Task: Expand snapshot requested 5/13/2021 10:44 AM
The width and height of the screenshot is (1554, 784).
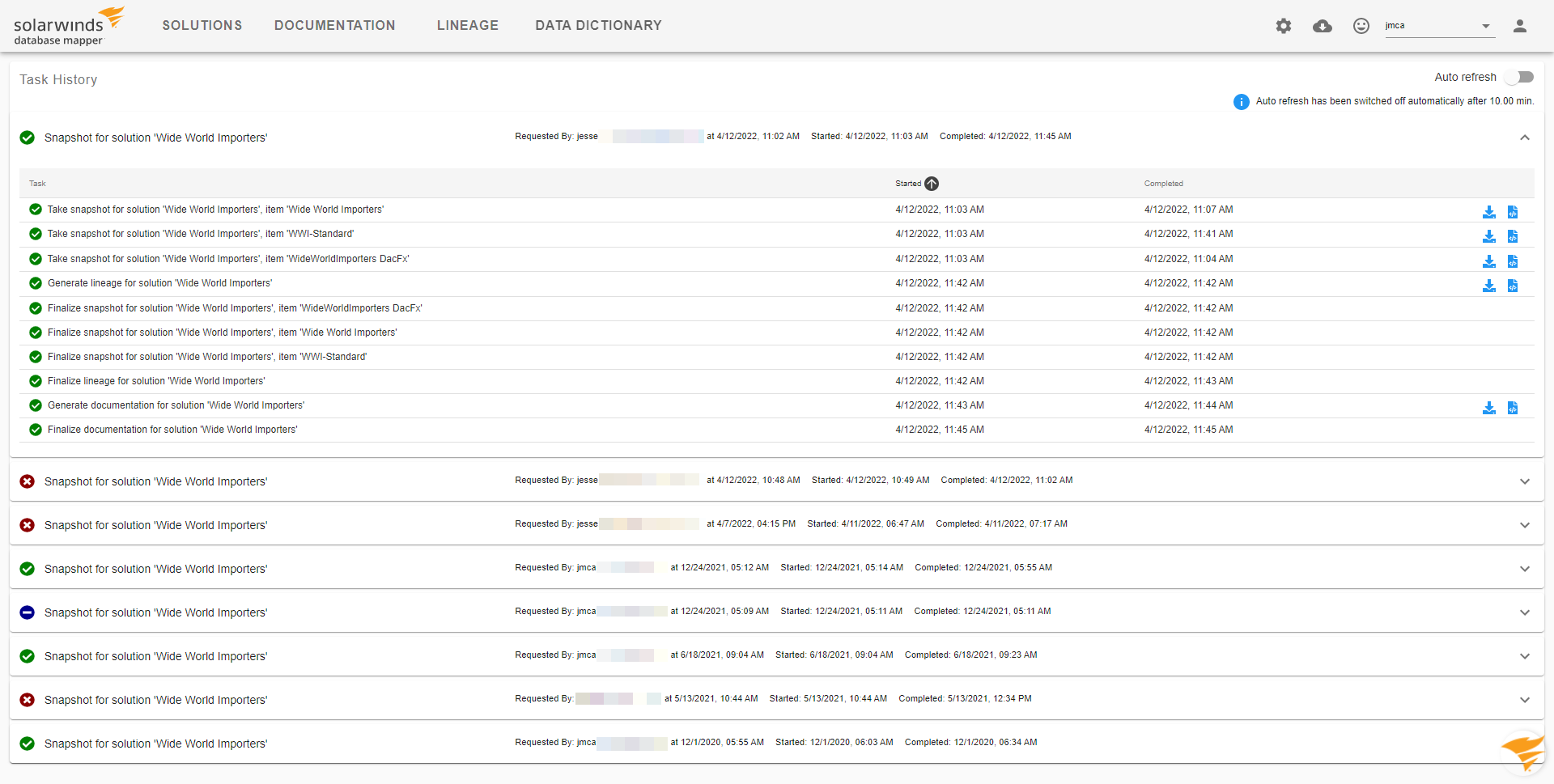Action: 1525,700
